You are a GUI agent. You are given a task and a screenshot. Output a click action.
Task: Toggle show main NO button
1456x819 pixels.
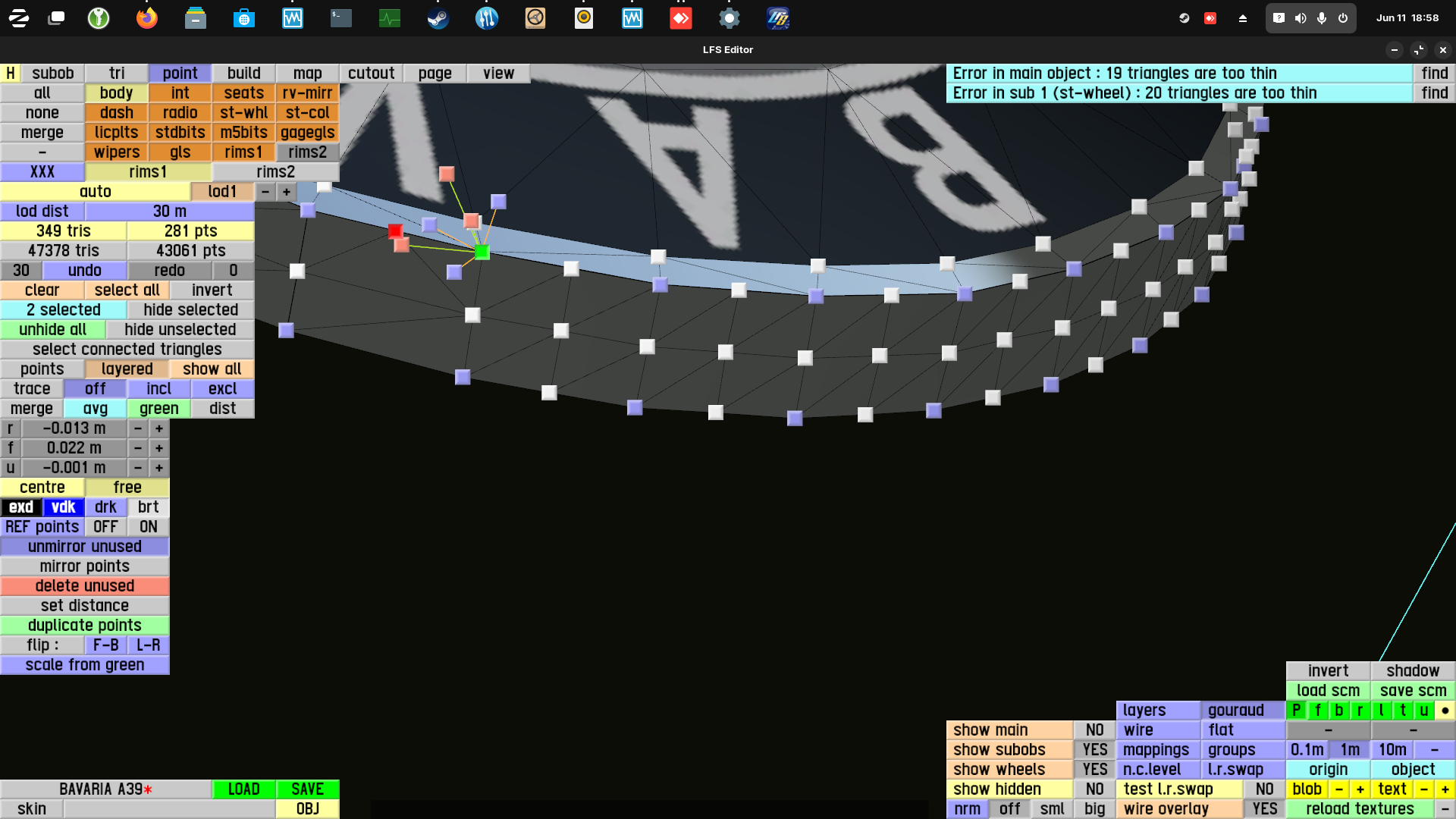pyautogui.click(x=1094, y=730)
